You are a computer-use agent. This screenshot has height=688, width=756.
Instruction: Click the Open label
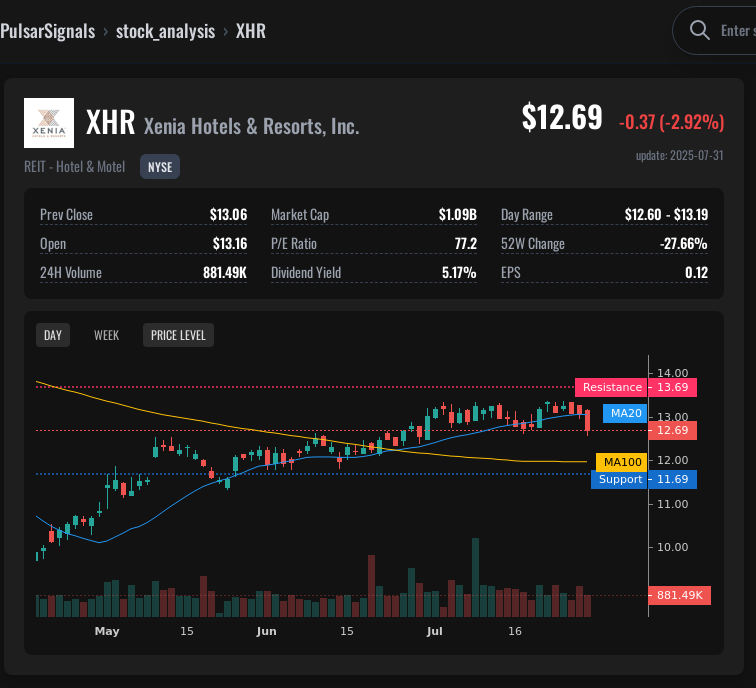point(53,243)
